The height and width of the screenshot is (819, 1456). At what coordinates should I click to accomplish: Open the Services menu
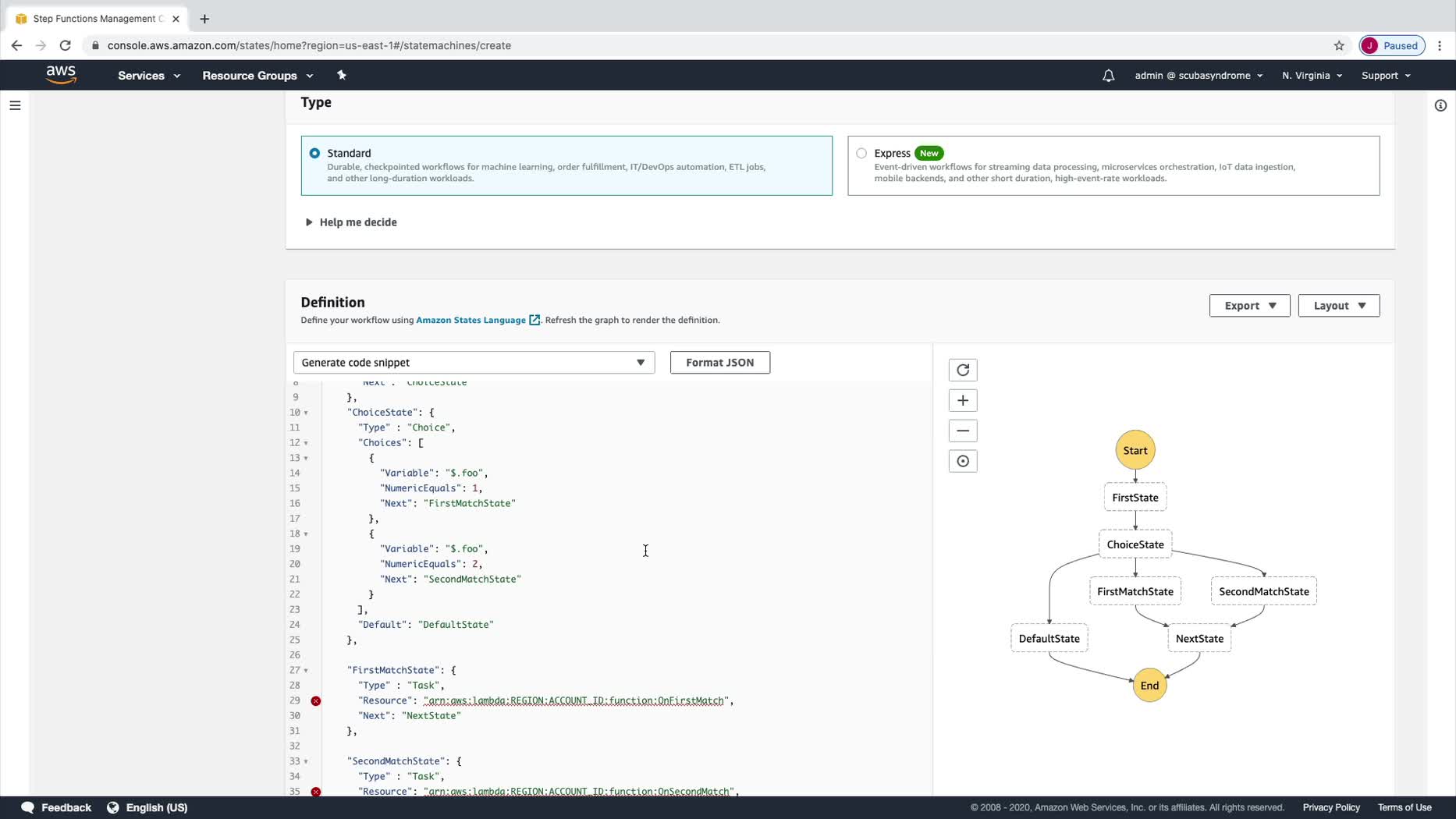point(149,76)
